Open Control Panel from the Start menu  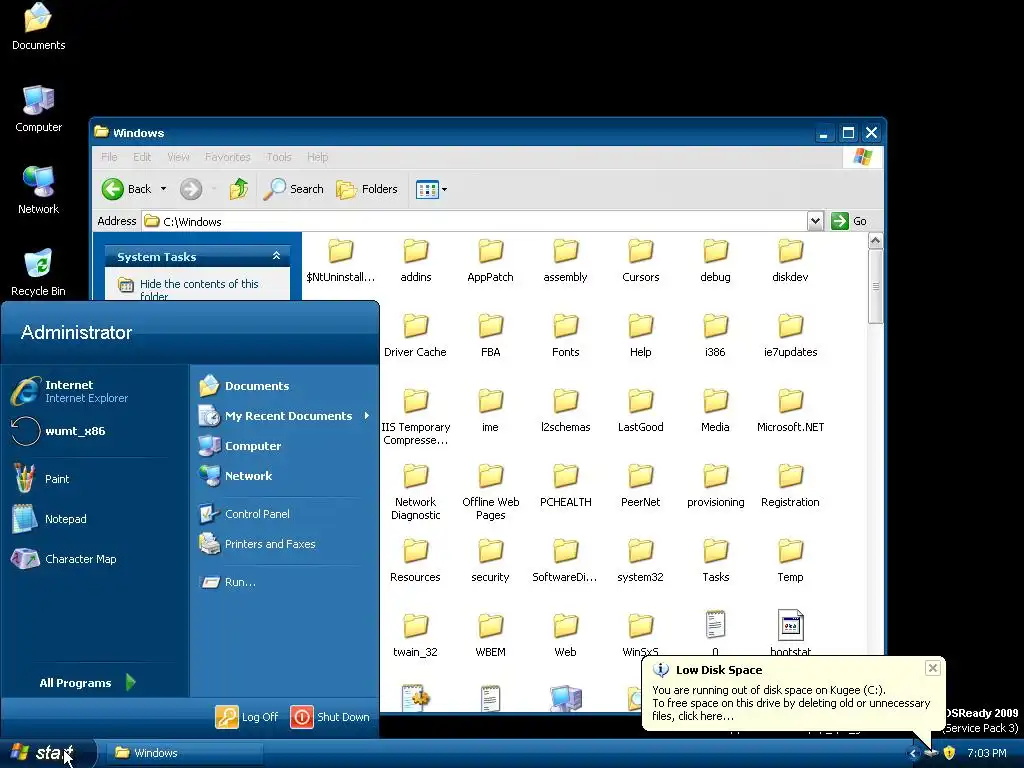point(244,514)
